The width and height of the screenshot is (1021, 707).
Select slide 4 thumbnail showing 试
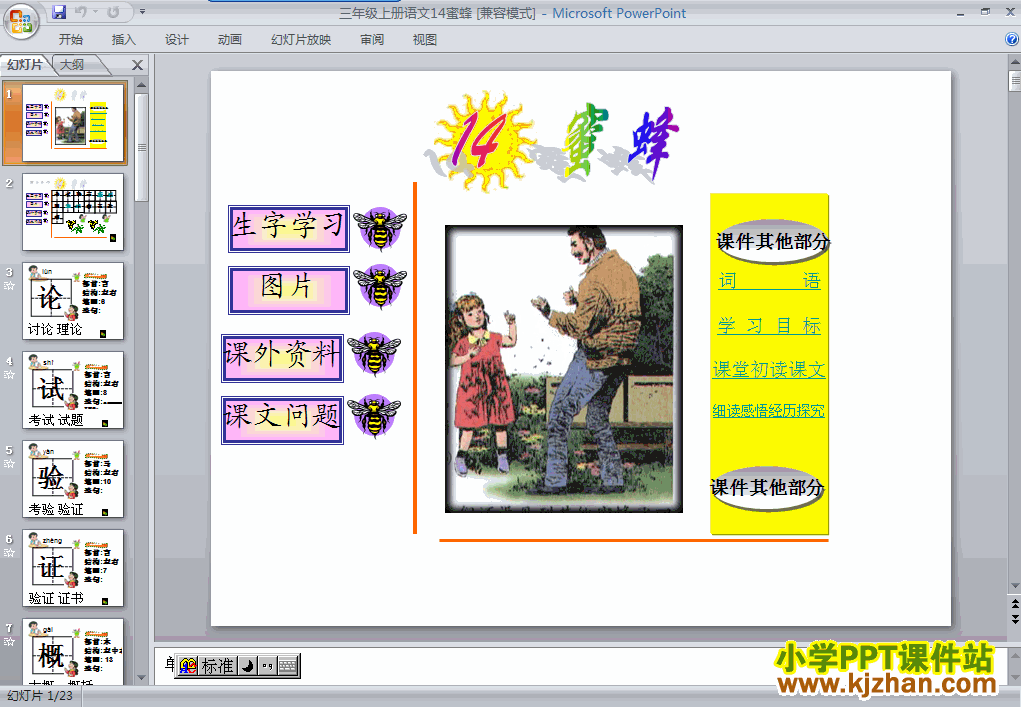tap(73, 390)
